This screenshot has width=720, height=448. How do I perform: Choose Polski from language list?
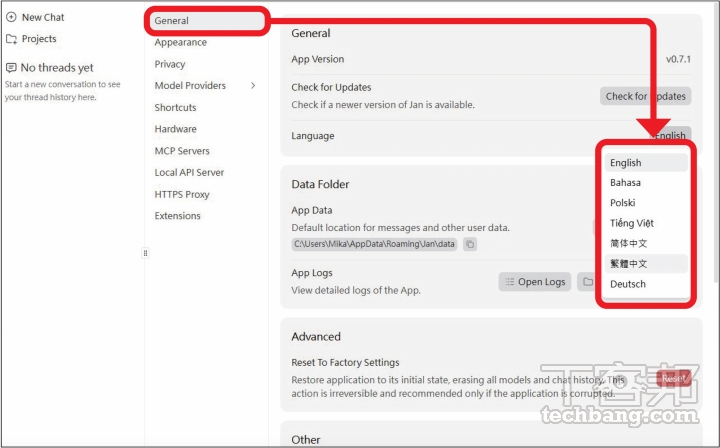point(646,203)
